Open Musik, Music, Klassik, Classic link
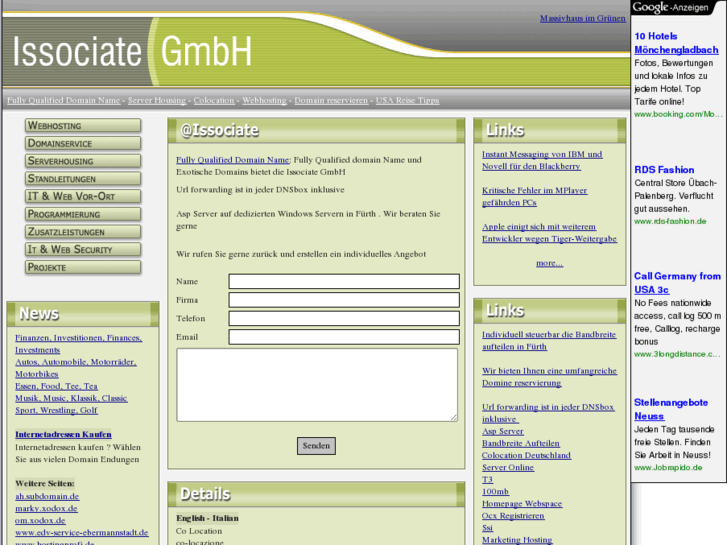Image resolution: width=727 pixels, height=545 pixels. tap(71, 398)
